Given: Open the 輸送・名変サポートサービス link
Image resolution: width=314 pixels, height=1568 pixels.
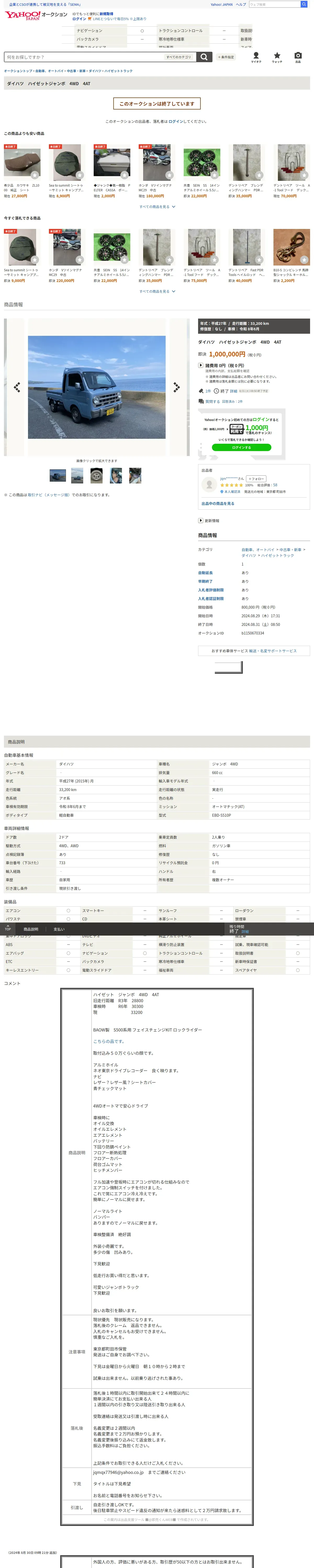Looking at the screenshot, I should click(273, 651).
